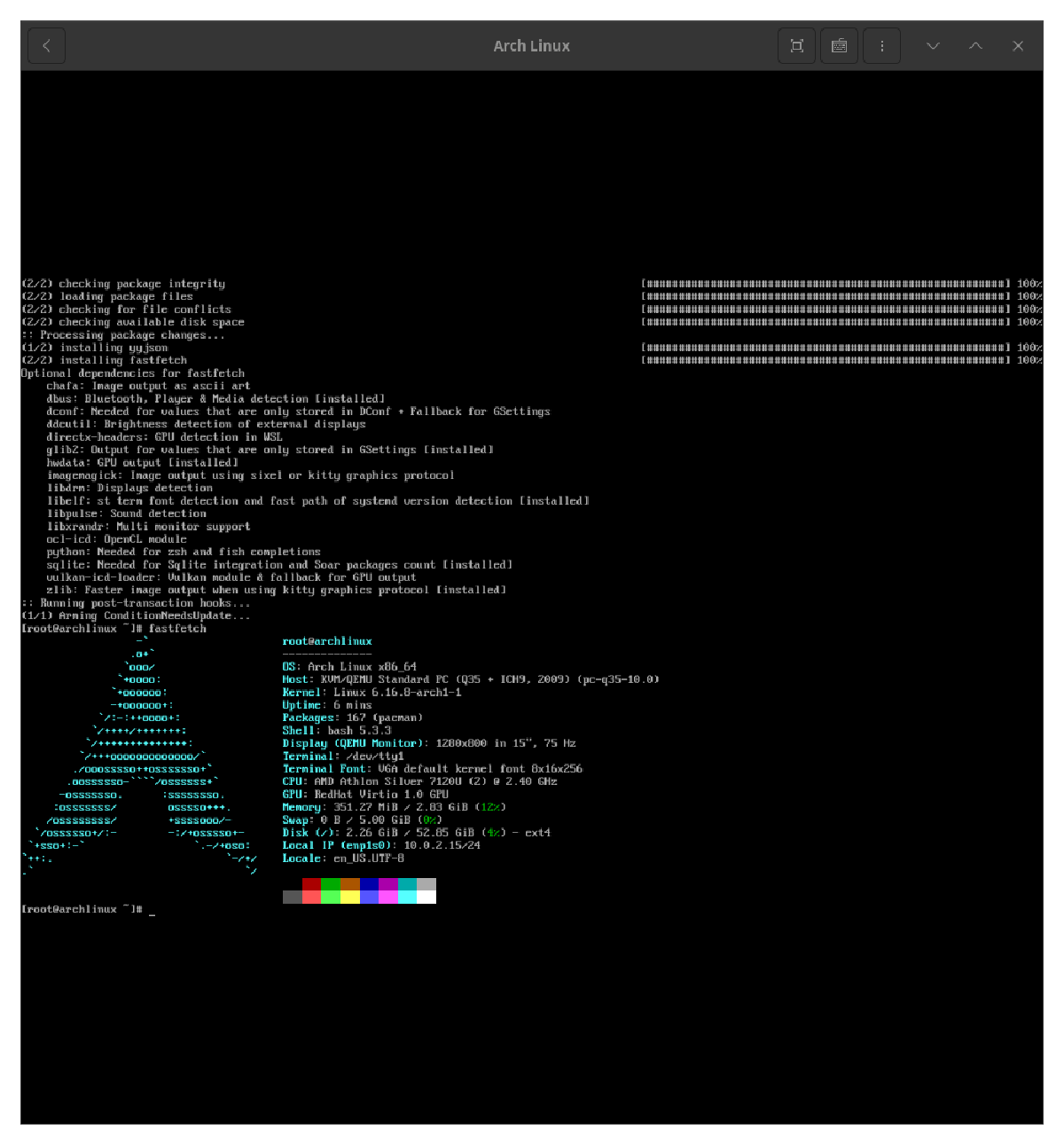Viewport: 1064px width, 1145px height.
Task: Click the Arch Linux window title
Action: pos(531,46)
